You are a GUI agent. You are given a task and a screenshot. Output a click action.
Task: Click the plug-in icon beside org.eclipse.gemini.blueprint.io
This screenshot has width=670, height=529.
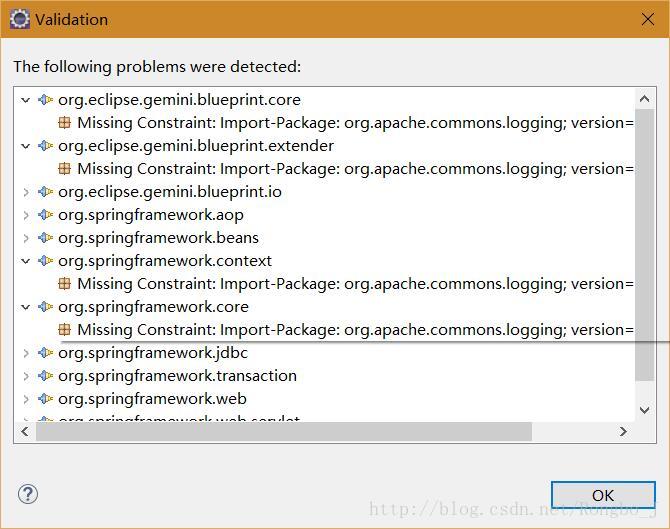(45, 192)
